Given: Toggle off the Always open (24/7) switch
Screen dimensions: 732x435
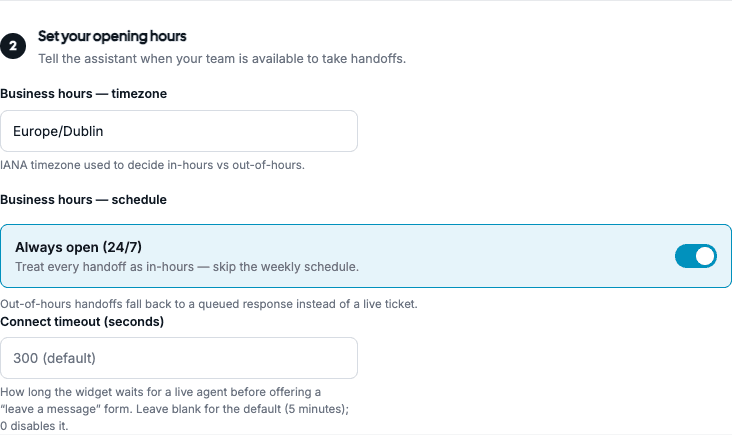Looking at the screenshot, I should click(x=696, y=256).
